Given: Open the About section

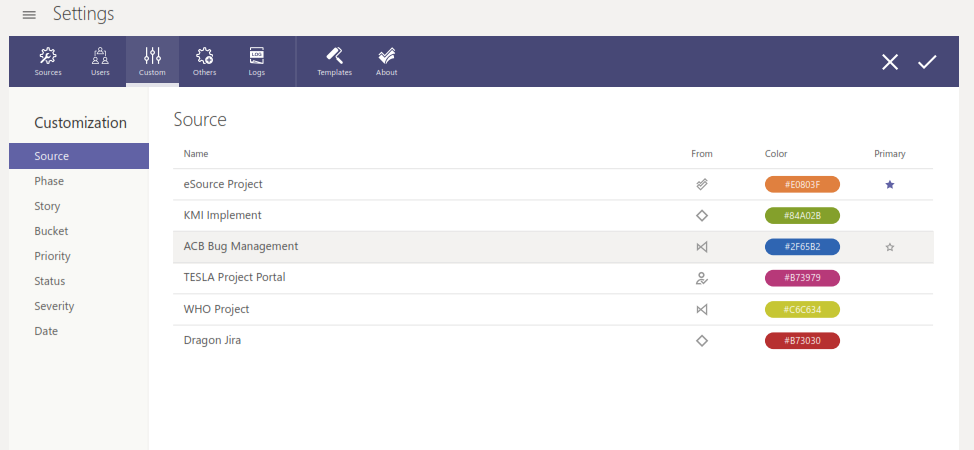Looking at the screenshot, I should click(x=386, y=61).
